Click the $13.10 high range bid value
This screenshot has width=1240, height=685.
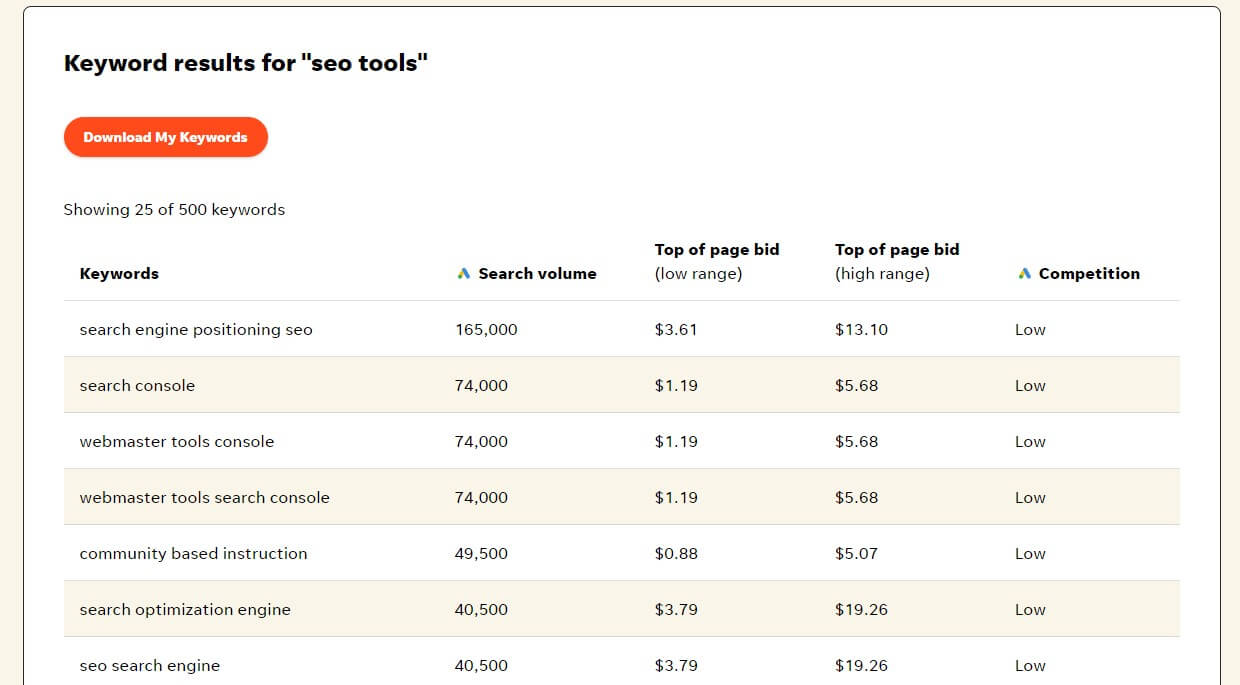[861, 328]
